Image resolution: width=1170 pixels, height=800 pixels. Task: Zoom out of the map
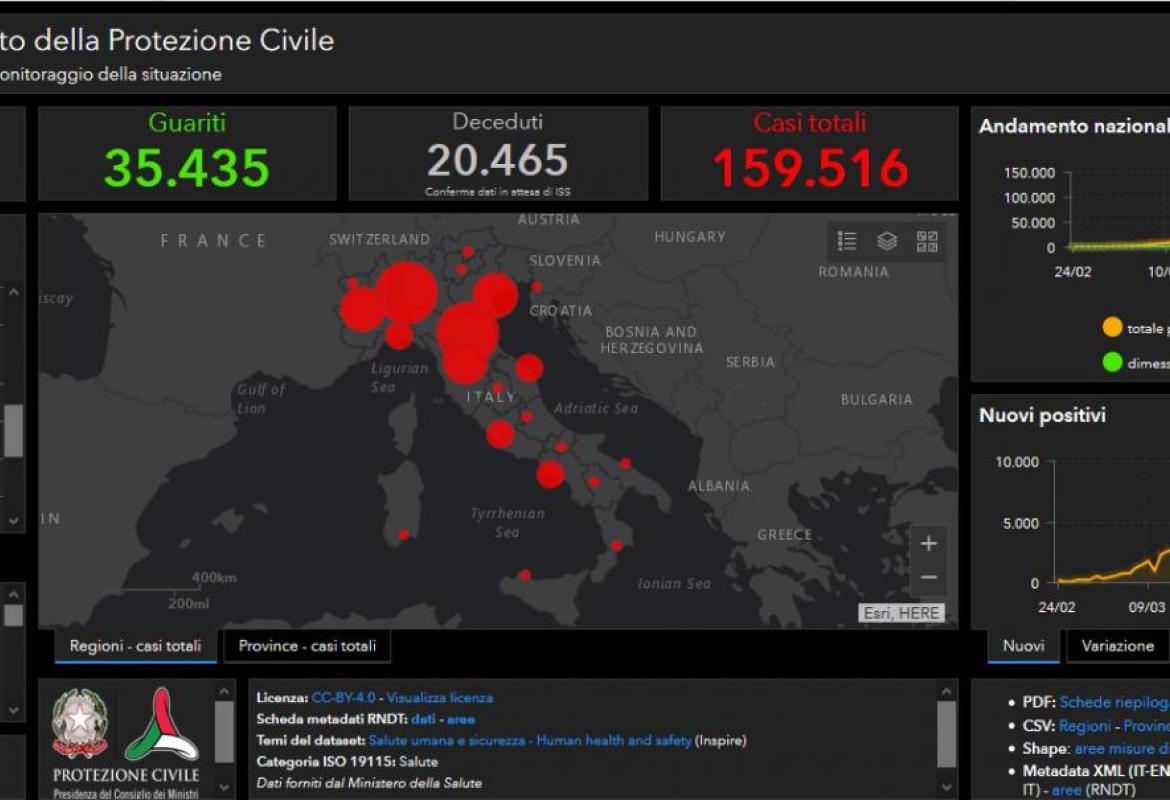[928, 578]
